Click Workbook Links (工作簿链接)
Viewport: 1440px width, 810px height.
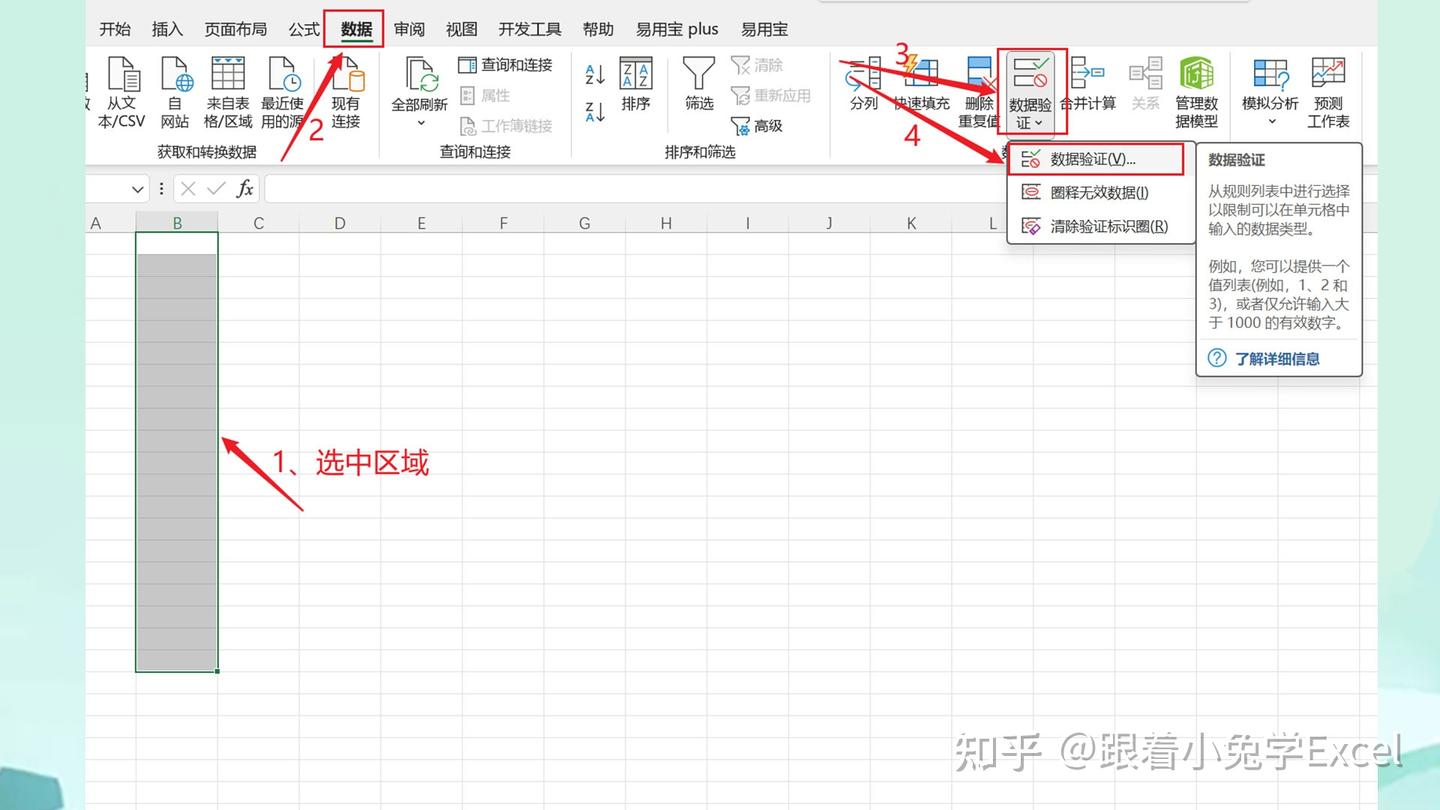505,126
